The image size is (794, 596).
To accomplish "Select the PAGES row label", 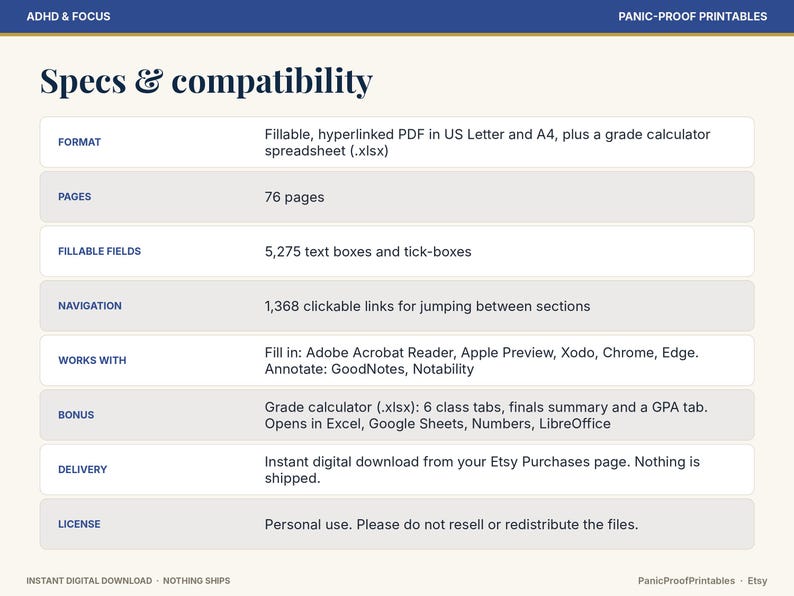I will point(74,196).
